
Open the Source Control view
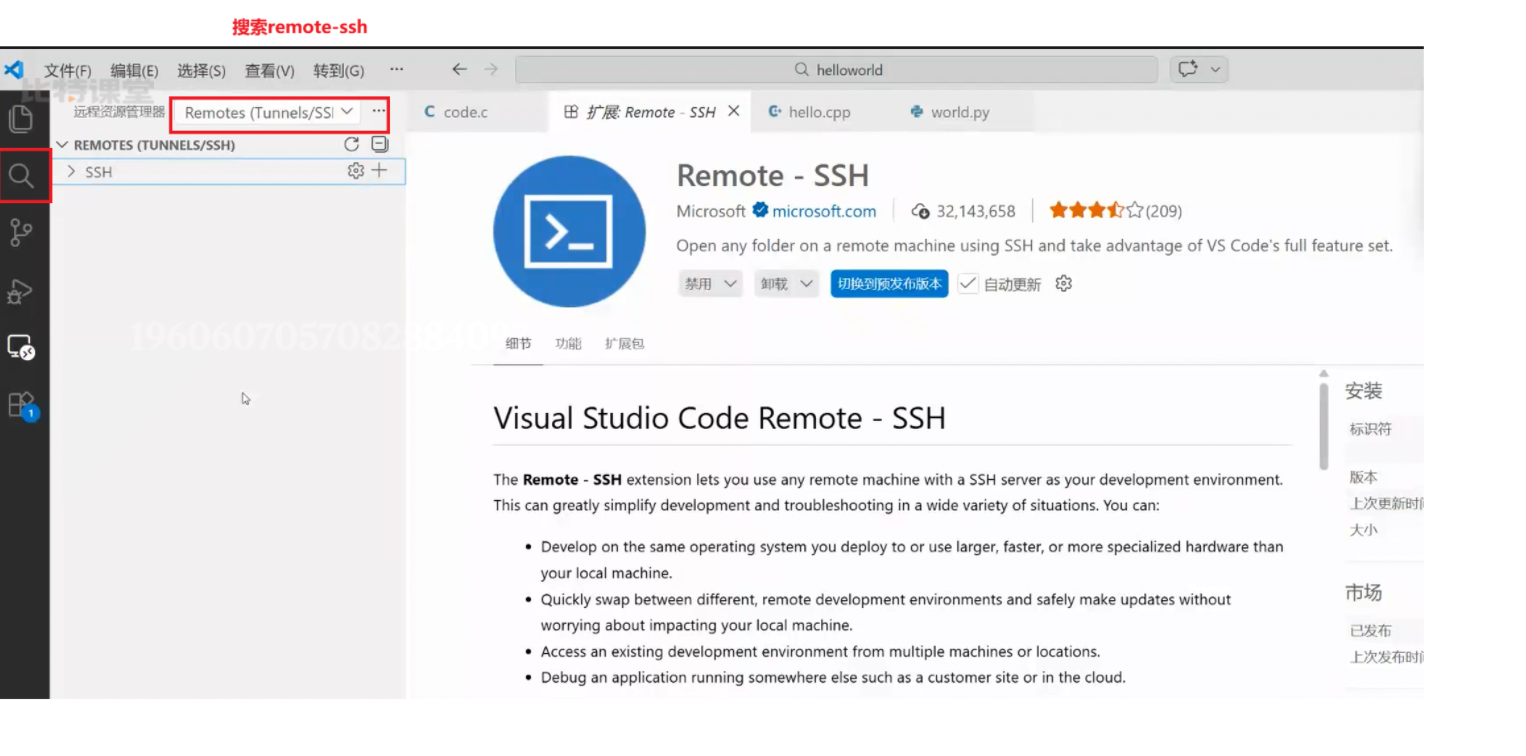(21, 233)
